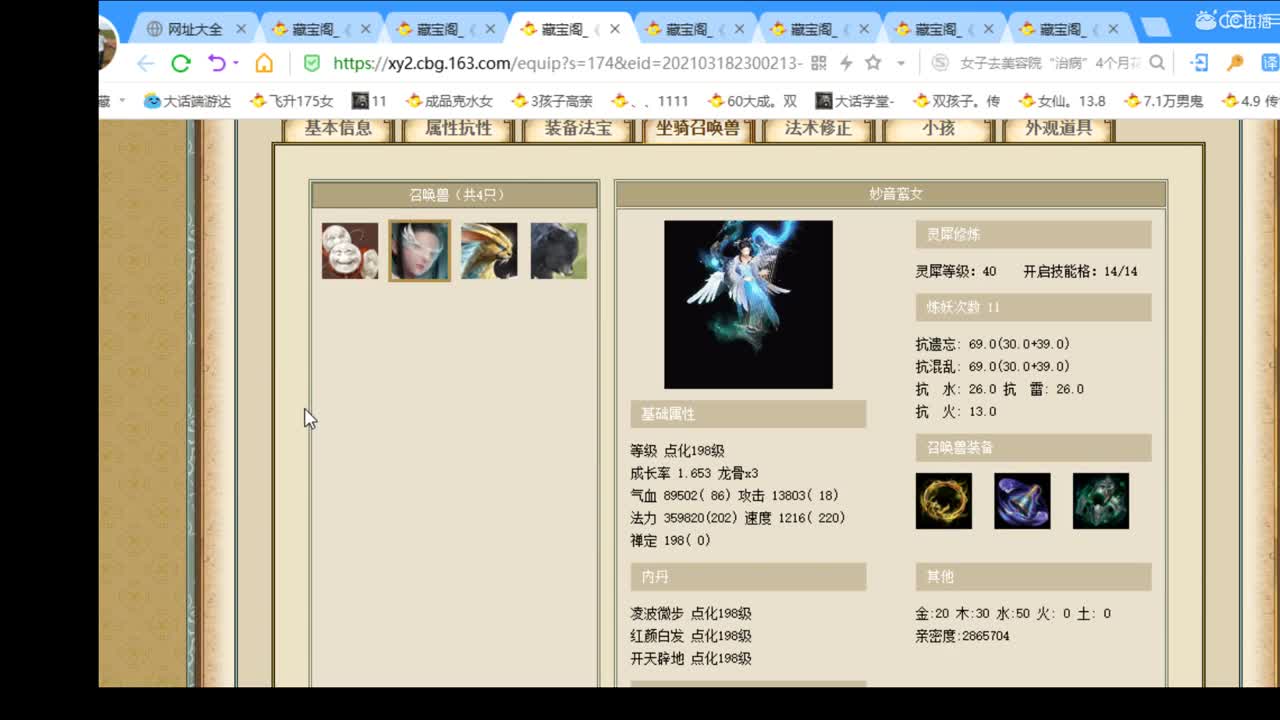Click the 成长率 1.653 龙骨x3 line

[694, 473]
